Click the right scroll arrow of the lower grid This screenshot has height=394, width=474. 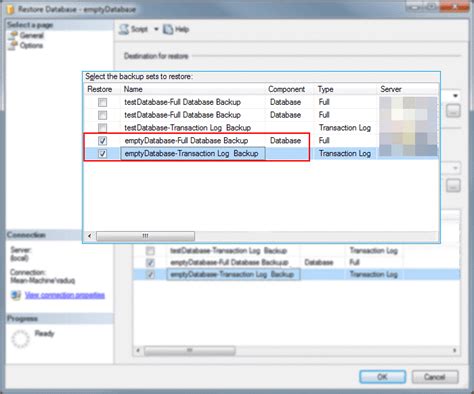pos(455,350)
